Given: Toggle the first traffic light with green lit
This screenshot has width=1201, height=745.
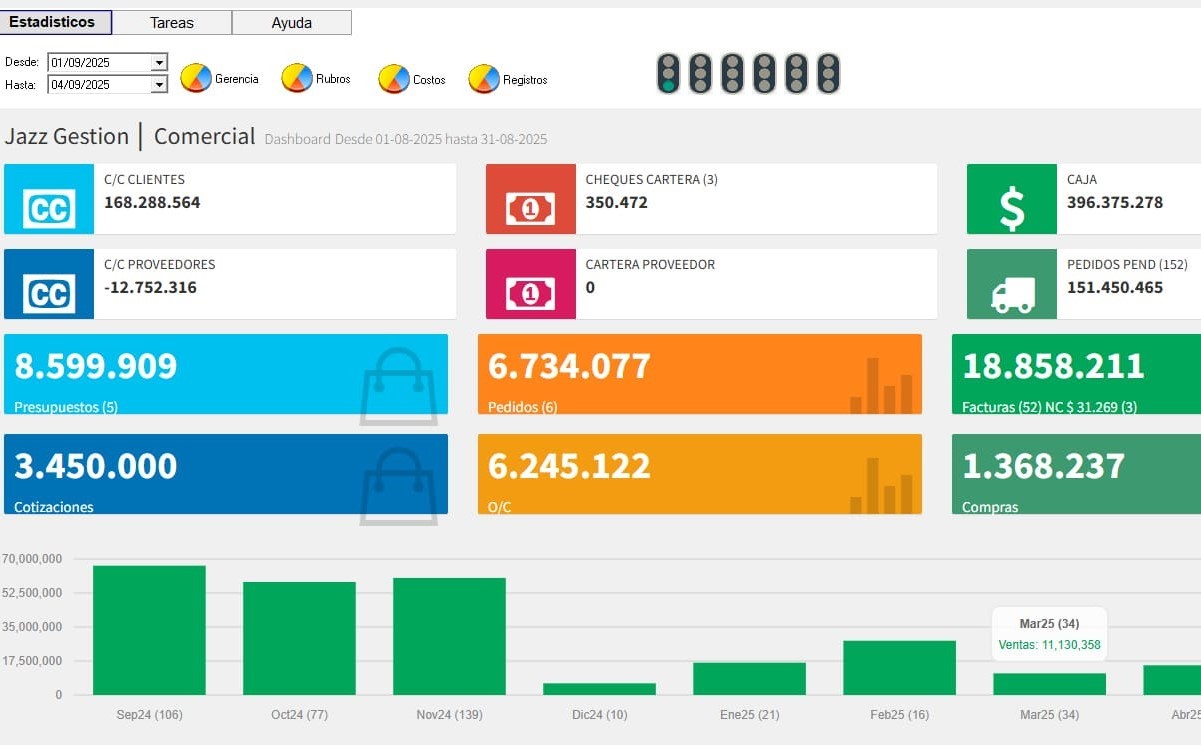Looking at the screenshot, I should [x=668, y=74].
